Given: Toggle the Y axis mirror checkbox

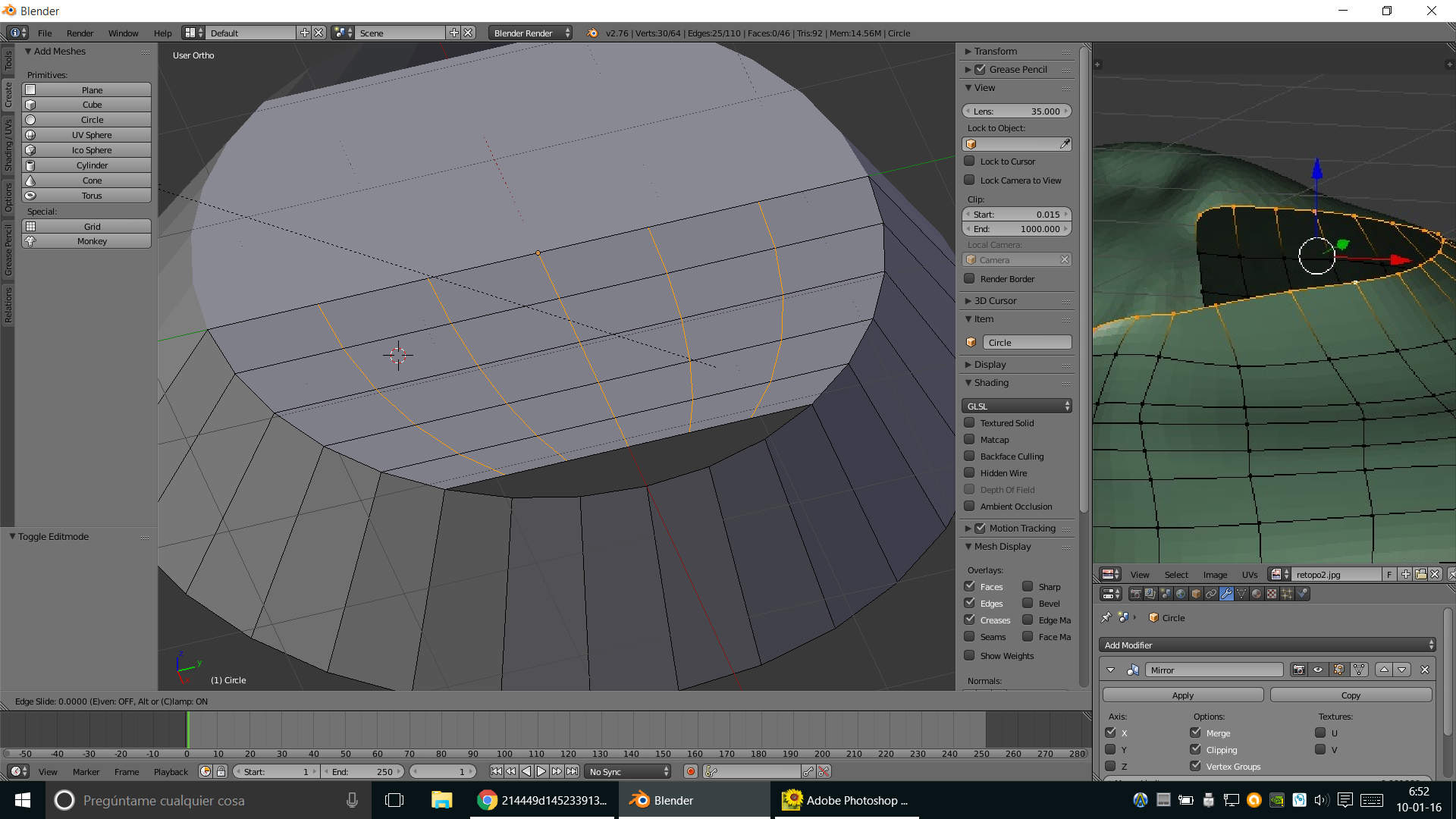Looking at the screenshot, I should [1110, 749].
